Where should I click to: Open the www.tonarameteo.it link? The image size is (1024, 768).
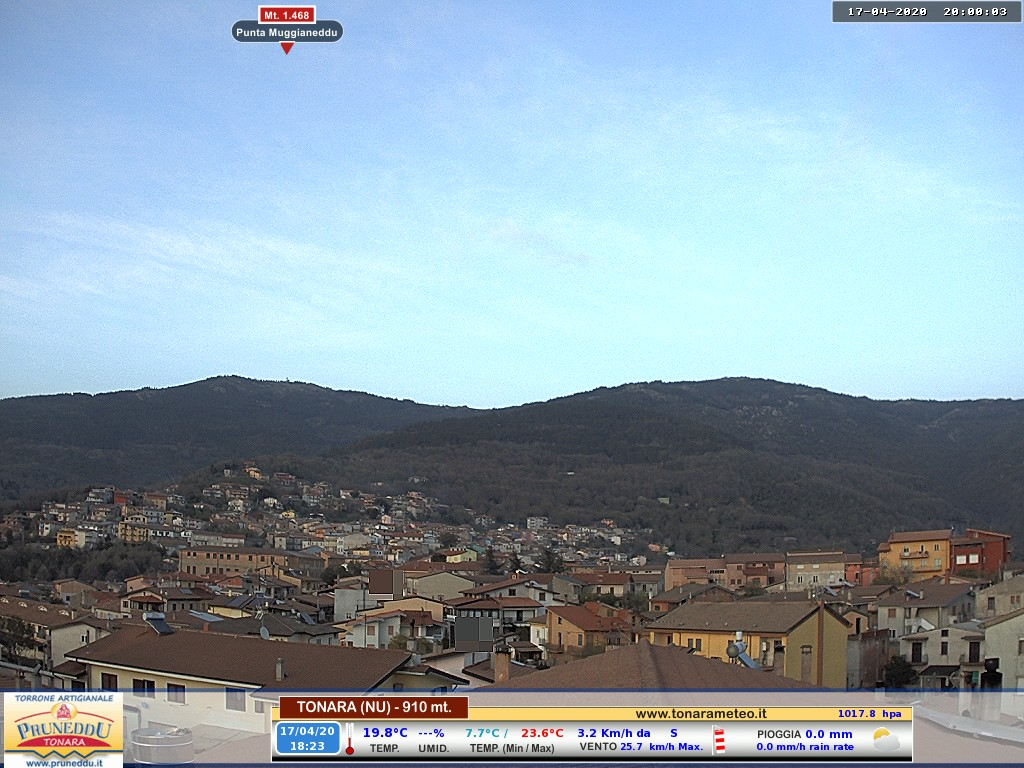(x=701, y=714)
